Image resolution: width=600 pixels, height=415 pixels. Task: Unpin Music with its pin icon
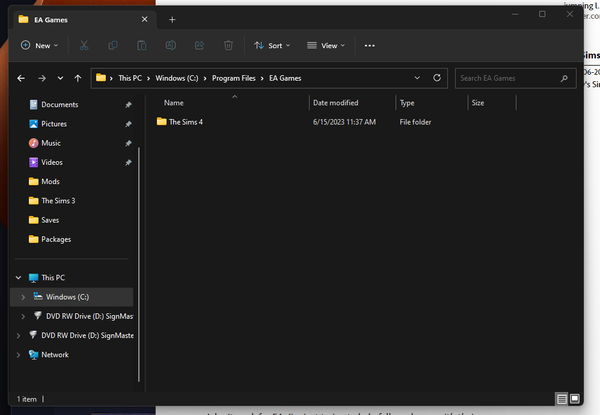click(x=128, y=143)
